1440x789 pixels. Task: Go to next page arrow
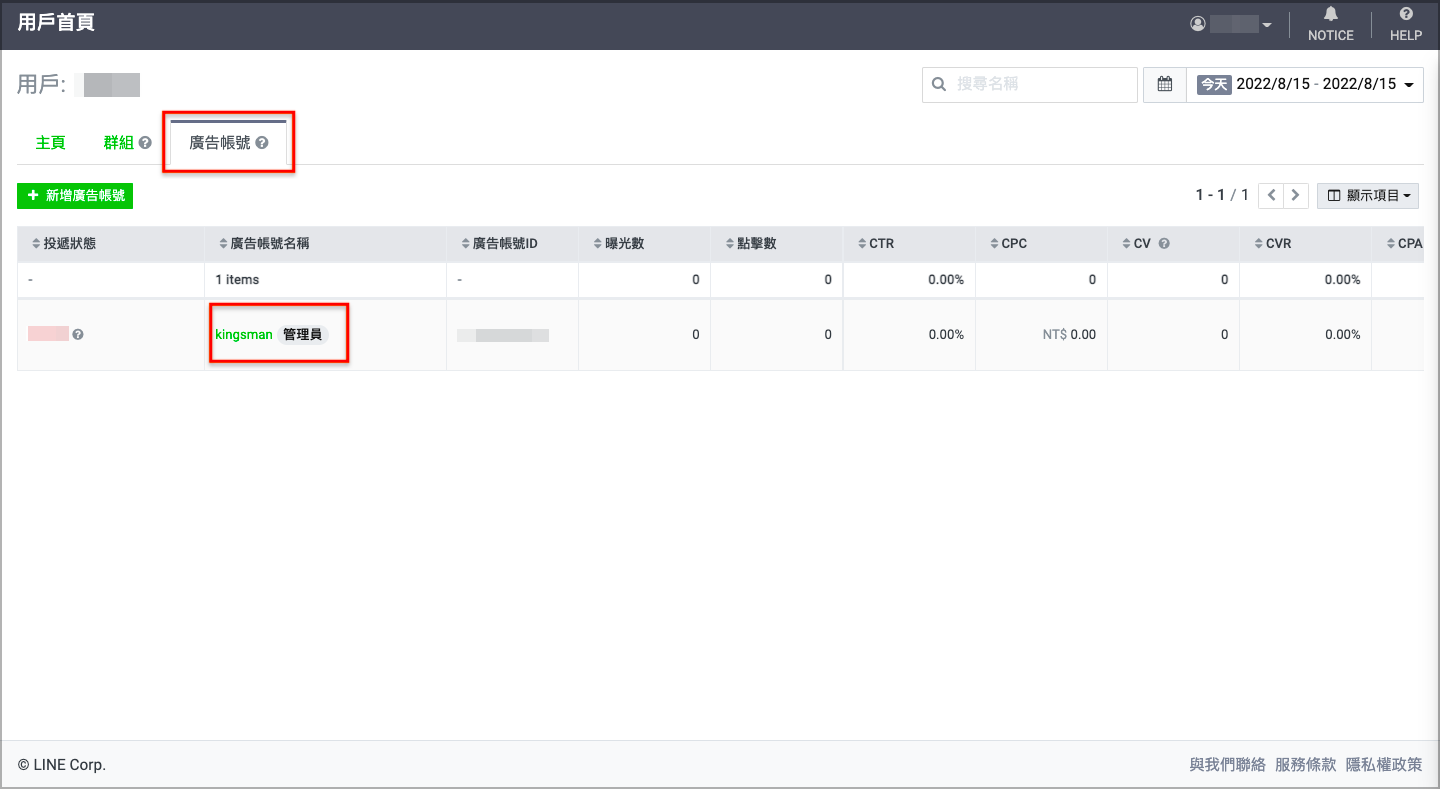(x=1296, y=196)
